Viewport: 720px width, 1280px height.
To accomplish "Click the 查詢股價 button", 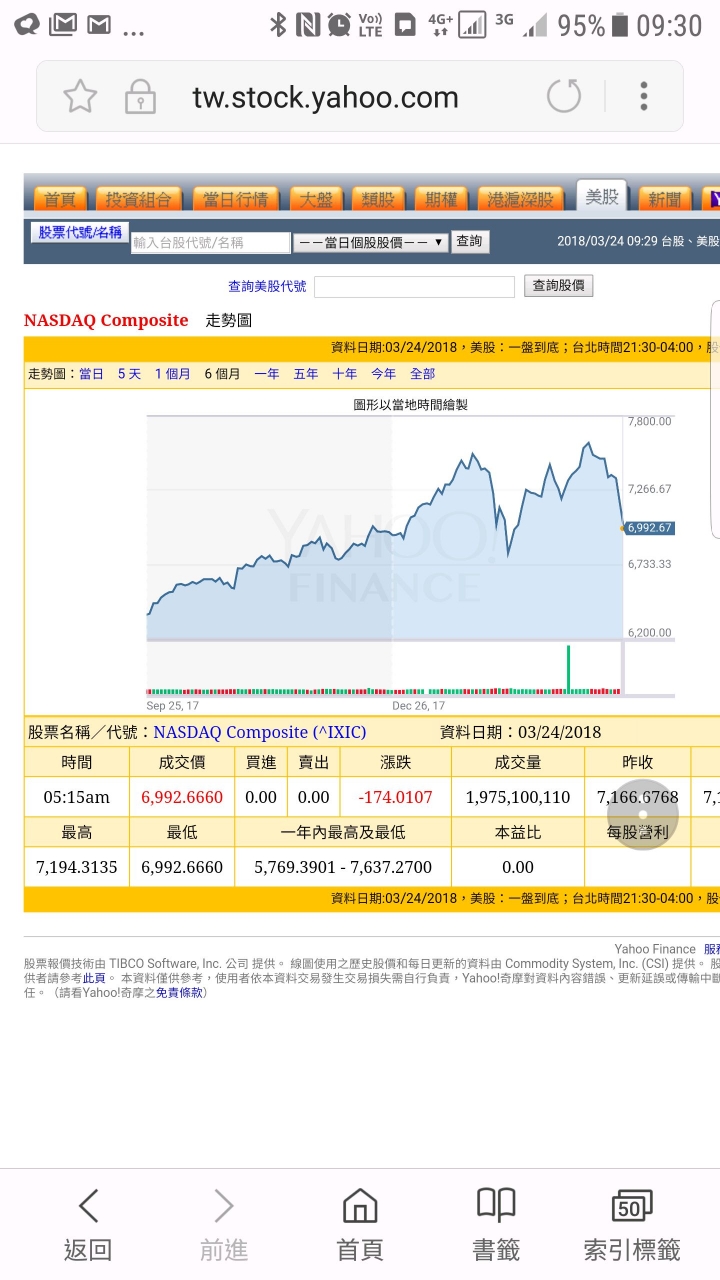I will (x=559, y=286).
